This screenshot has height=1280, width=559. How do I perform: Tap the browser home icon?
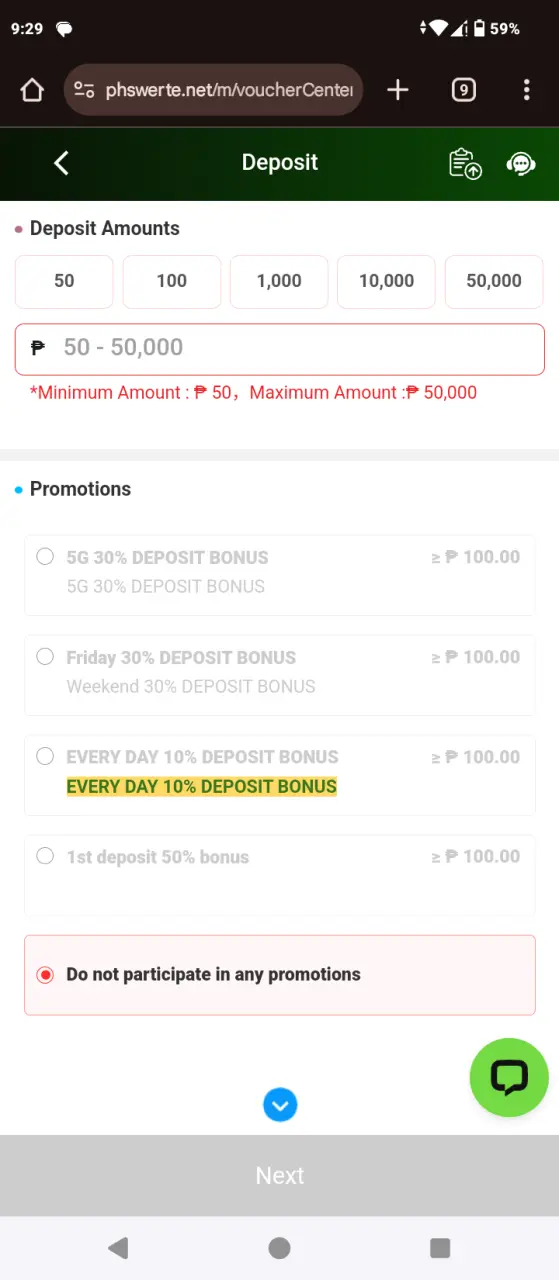pyautogui.click(x=32, y=90)
